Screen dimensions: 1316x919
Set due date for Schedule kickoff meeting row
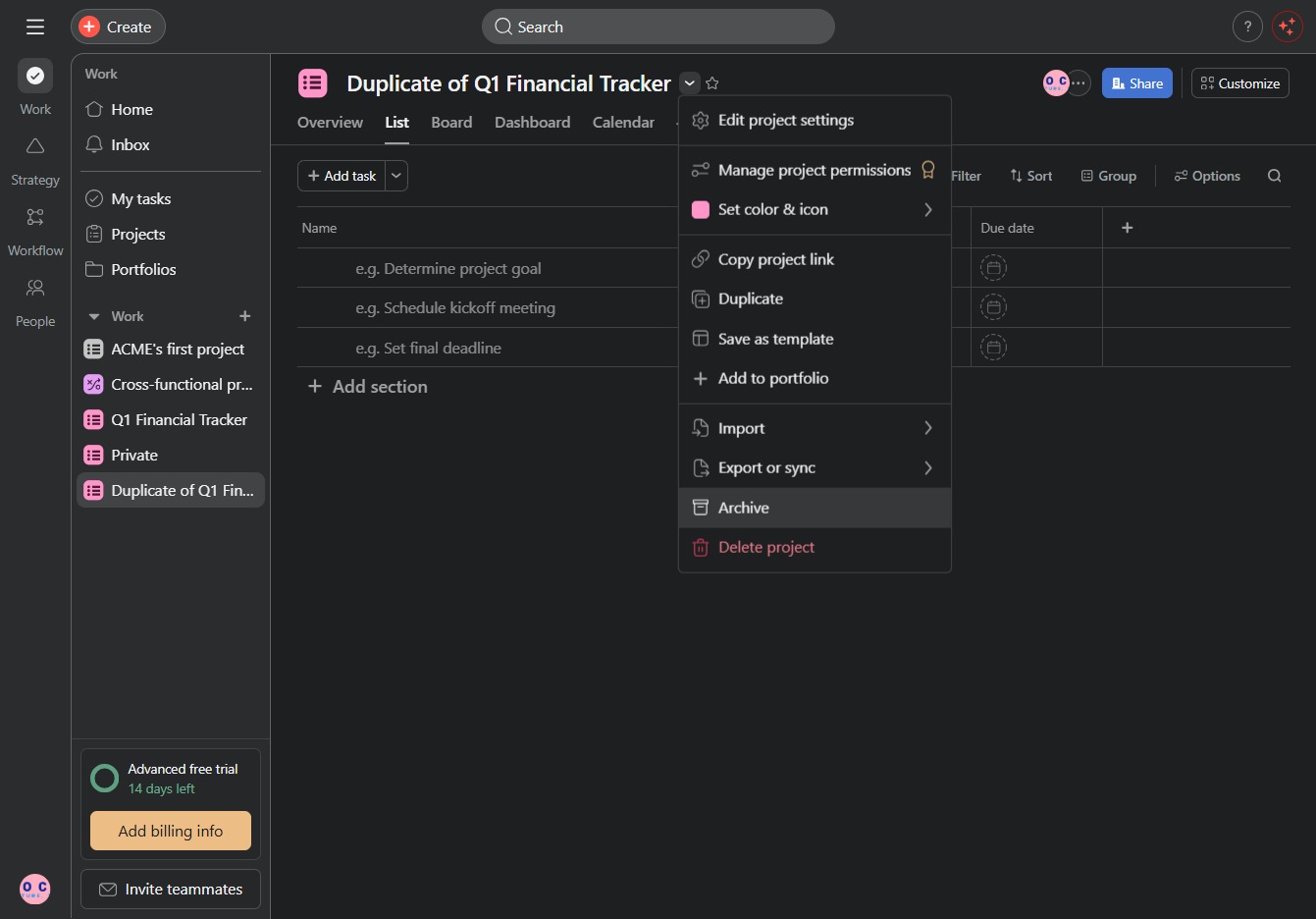[x=993, y=307]
